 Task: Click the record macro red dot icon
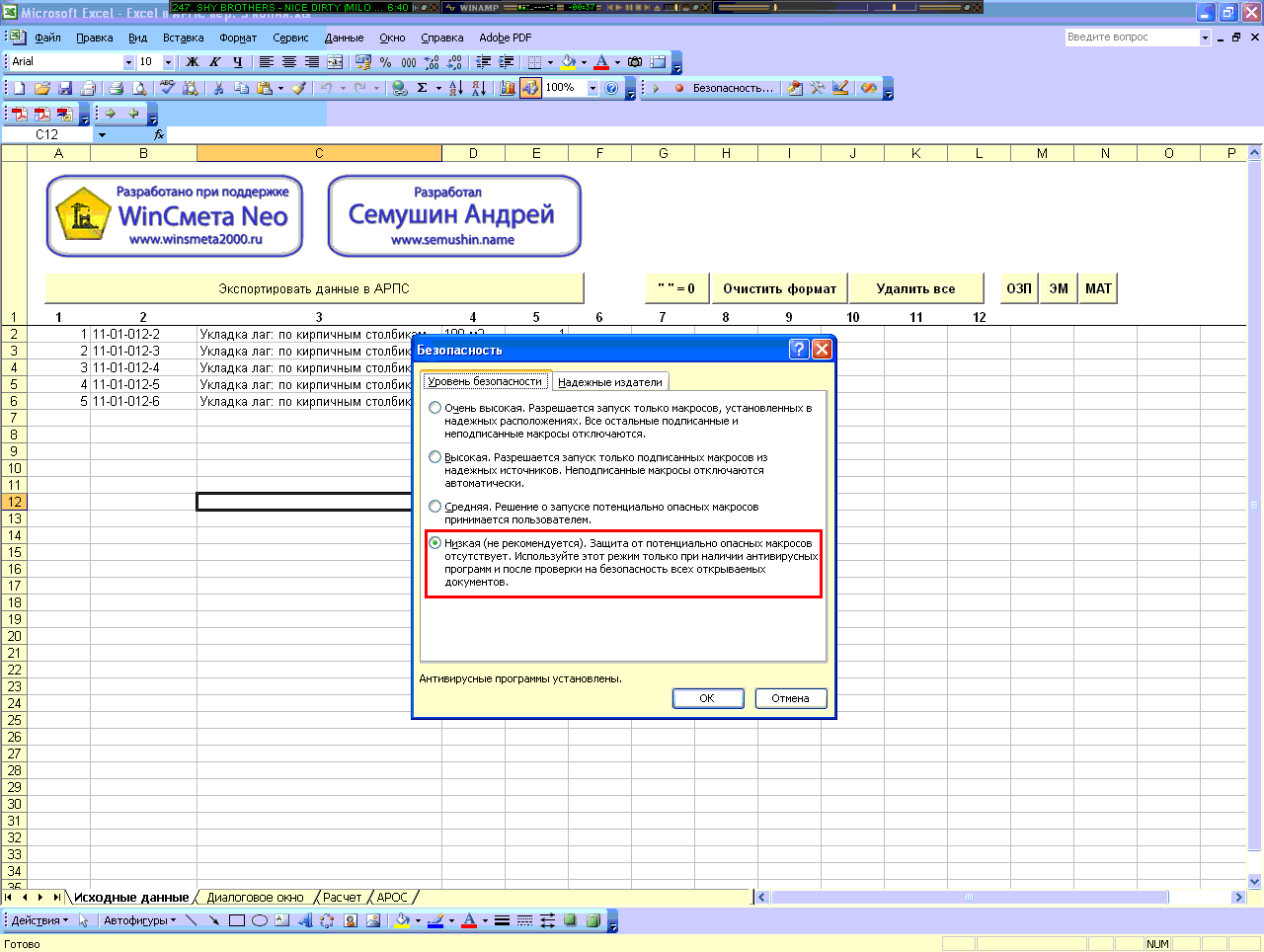click(x=678, y=88)
